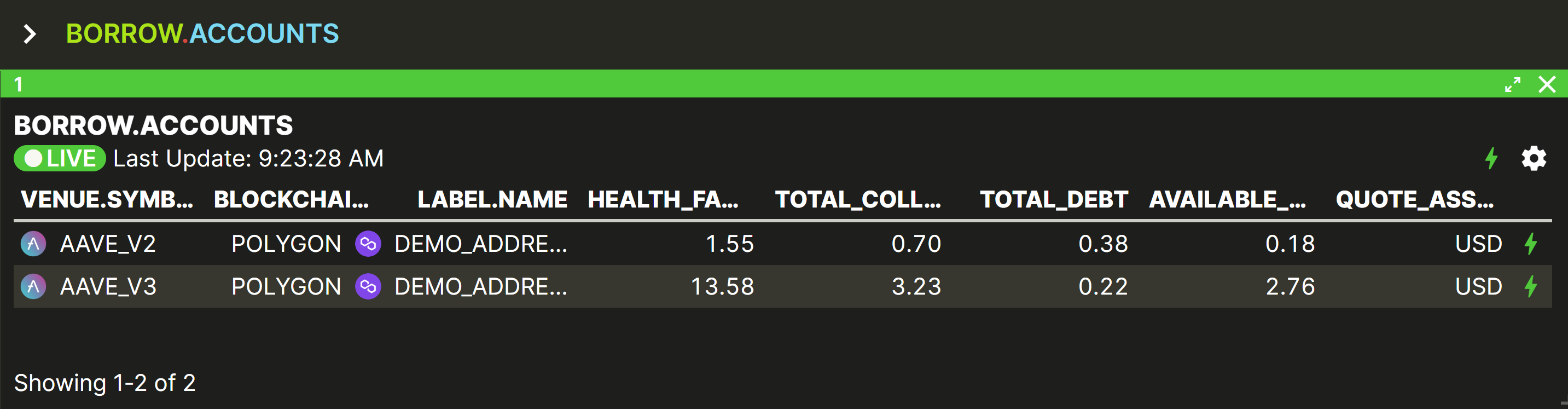Open the DEMO_ADDRE... label in AAVE_V2 row
Viewport: 1568px width, 409px height.
tap(481, 244)
